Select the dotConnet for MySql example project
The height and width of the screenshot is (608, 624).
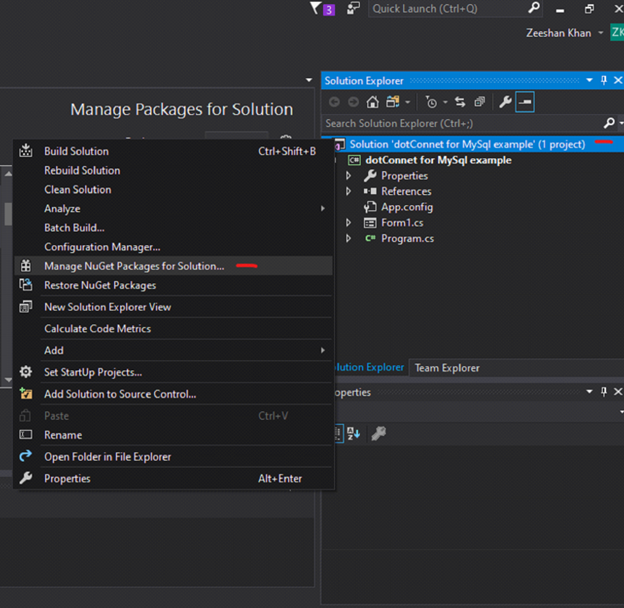pos(438,160)
